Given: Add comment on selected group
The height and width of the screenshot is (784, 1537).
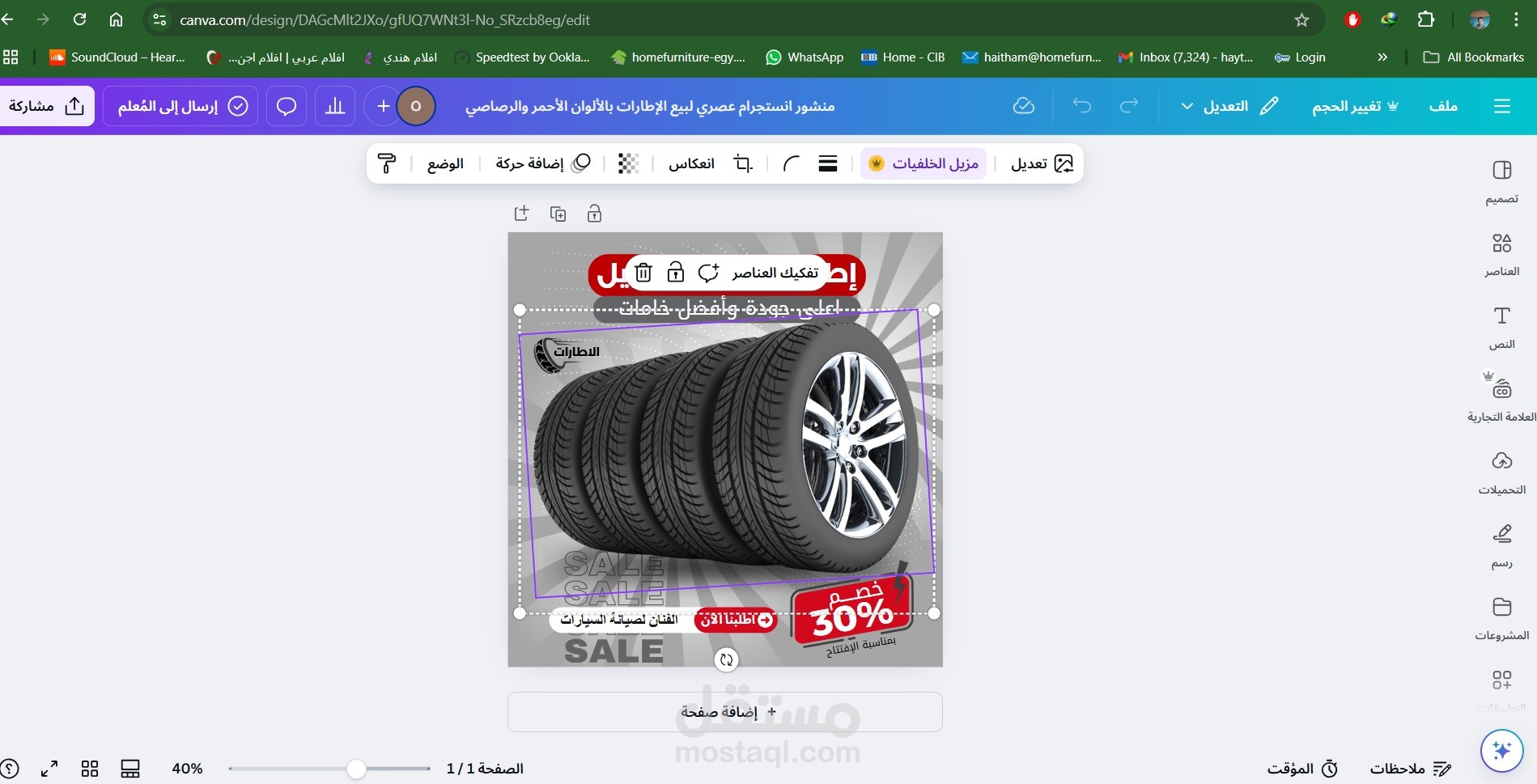Looking at the screenshot, I should [x=708, y=273].
